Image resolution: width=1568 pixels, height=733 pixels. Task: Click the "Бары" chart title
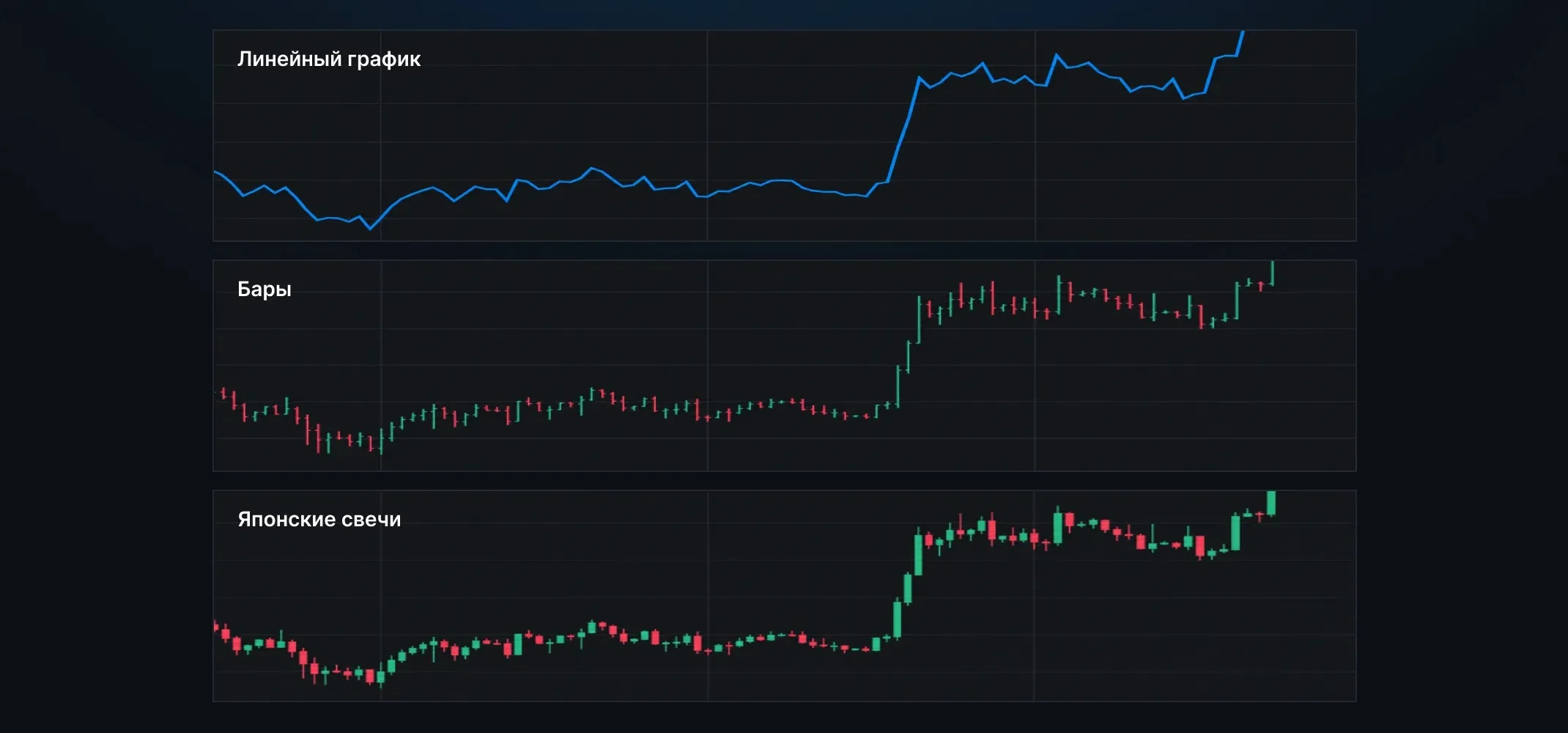(x=265, y=290)
